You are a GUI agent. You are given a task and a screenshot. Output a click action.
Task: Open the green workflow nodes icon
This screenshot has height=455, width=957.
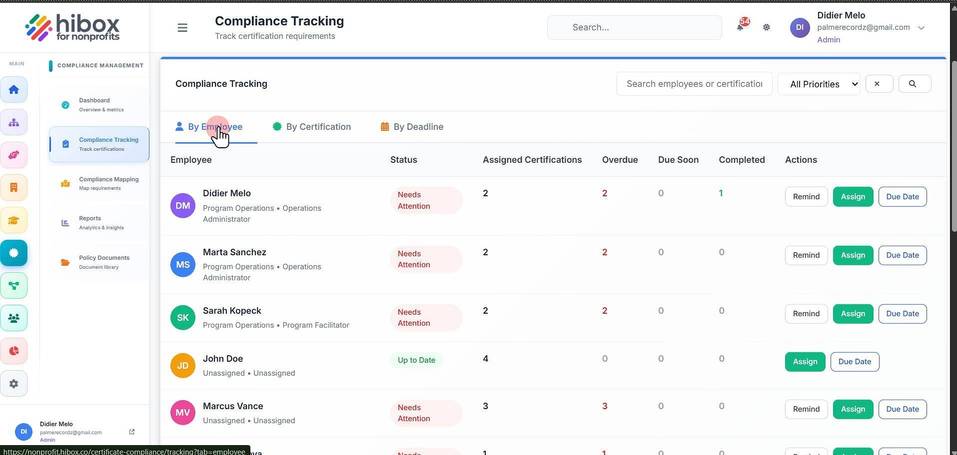(13, 285)
